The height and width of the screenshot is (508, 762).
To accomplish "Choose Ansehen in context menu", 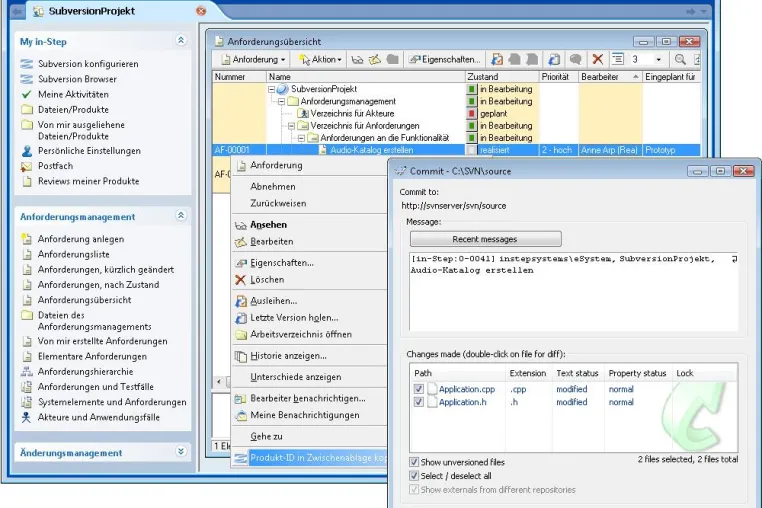I will pyautogui.click(x=269, y=225).
